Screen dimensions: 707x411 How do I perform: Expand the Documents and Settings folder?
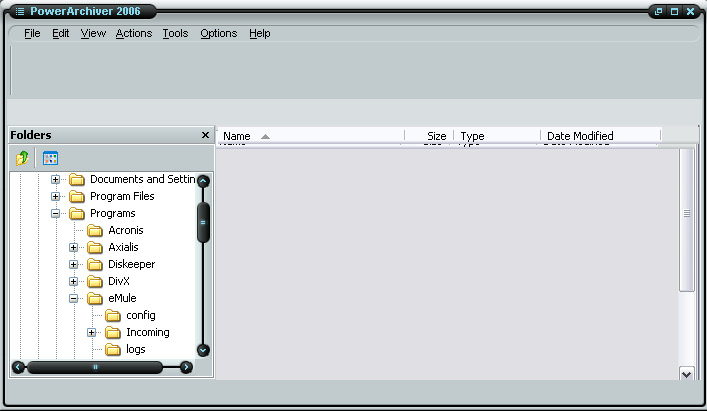[55, 179]
